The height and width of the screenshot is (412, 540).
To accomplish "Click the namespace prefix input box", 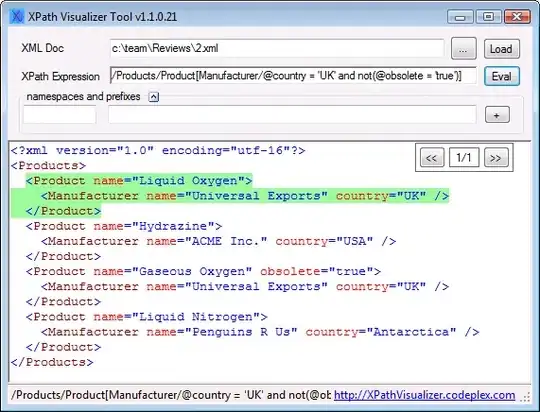I will [x=60, y=115].
